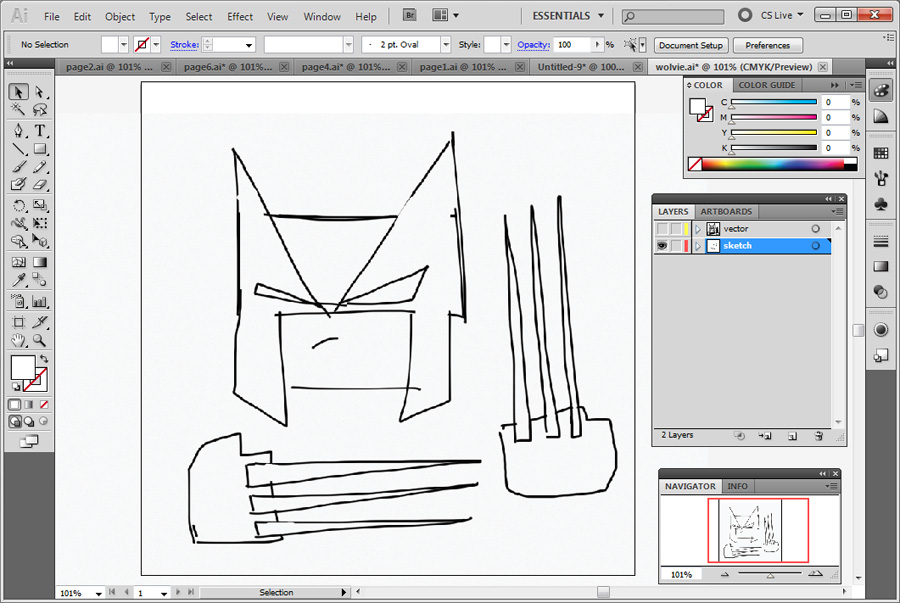Open the Arrange Documents dropdown
This screenshot has width=900, height=603.
(445, 15)
